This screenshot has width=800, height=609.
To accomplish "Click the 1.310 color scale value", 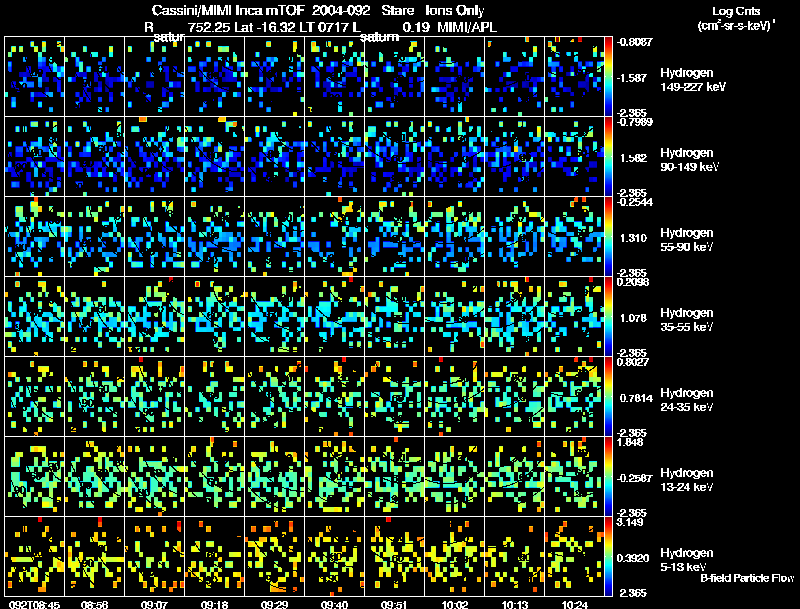I will click(x=633, y=238).
